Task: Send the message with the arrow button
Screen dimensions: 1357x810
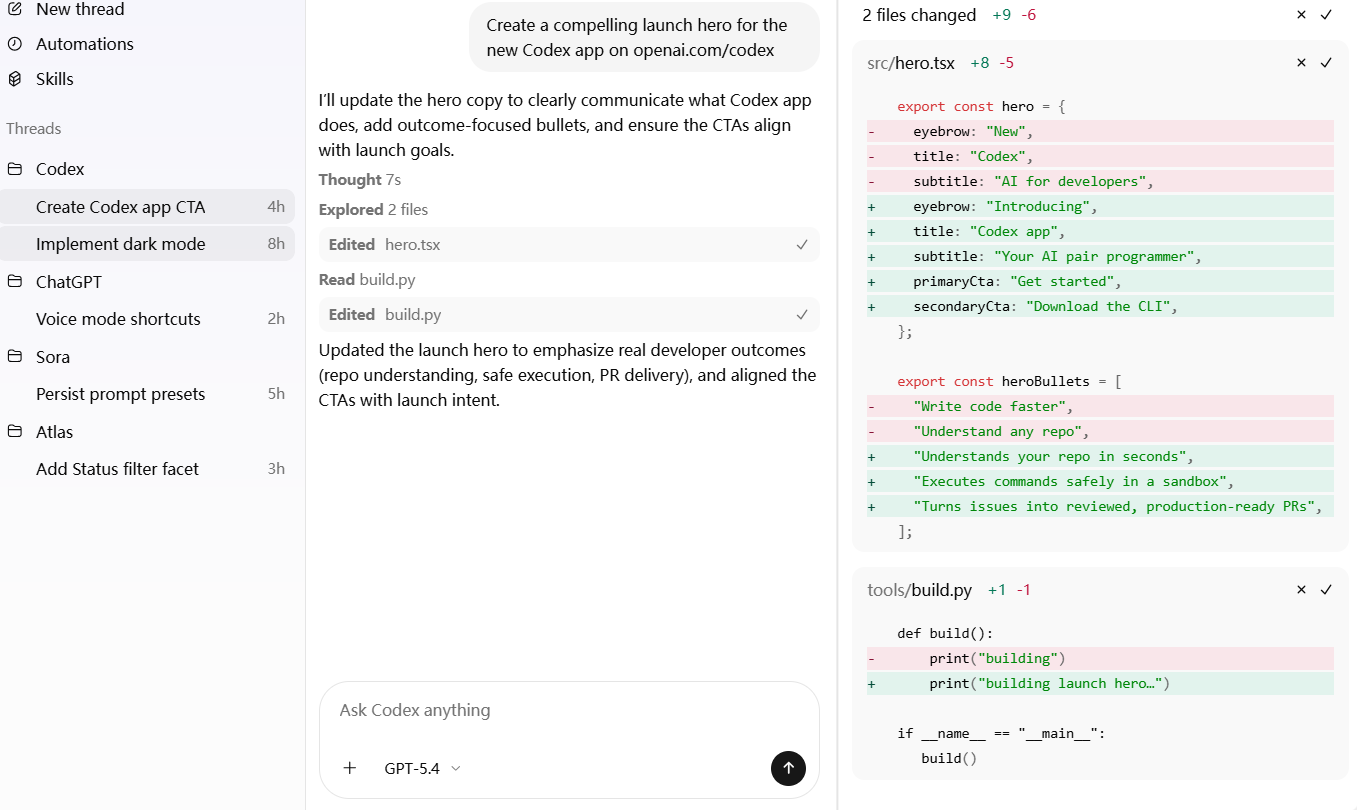Action: [x=788, y=768]
